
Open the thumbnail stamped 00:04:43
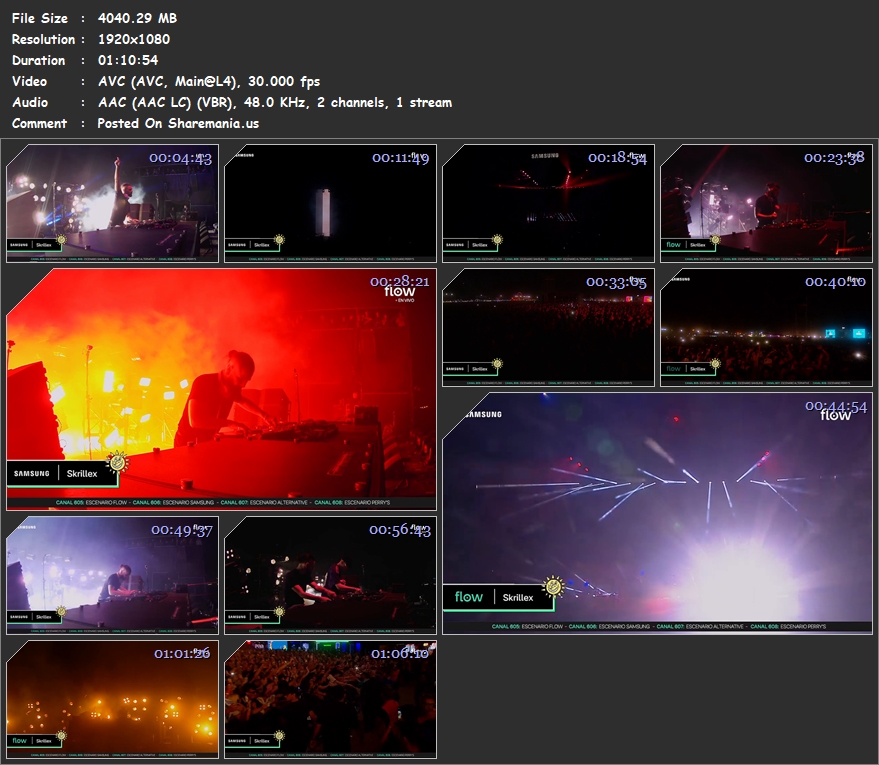pyautogui.click(x=112, y=203)
